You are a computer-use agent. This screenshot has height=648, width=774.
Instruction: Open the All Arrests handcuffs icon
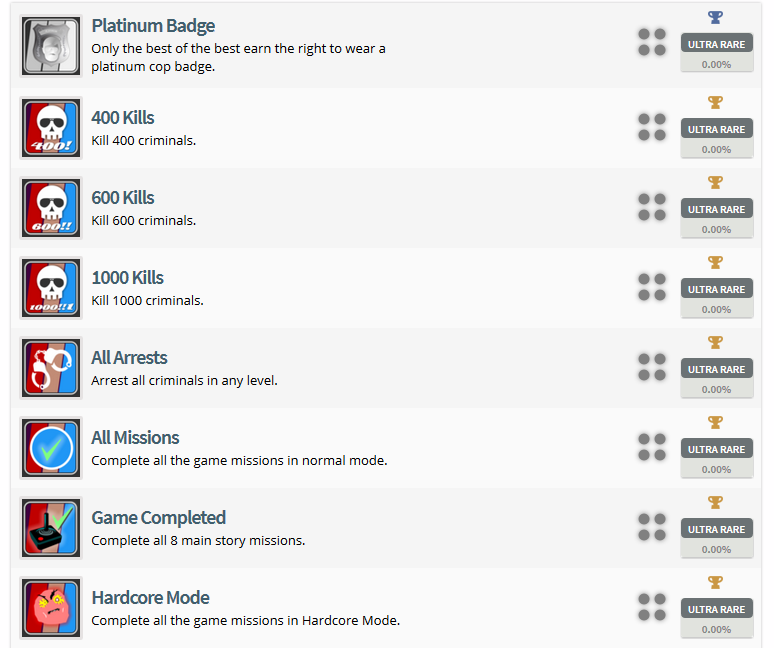click(51, 368)
